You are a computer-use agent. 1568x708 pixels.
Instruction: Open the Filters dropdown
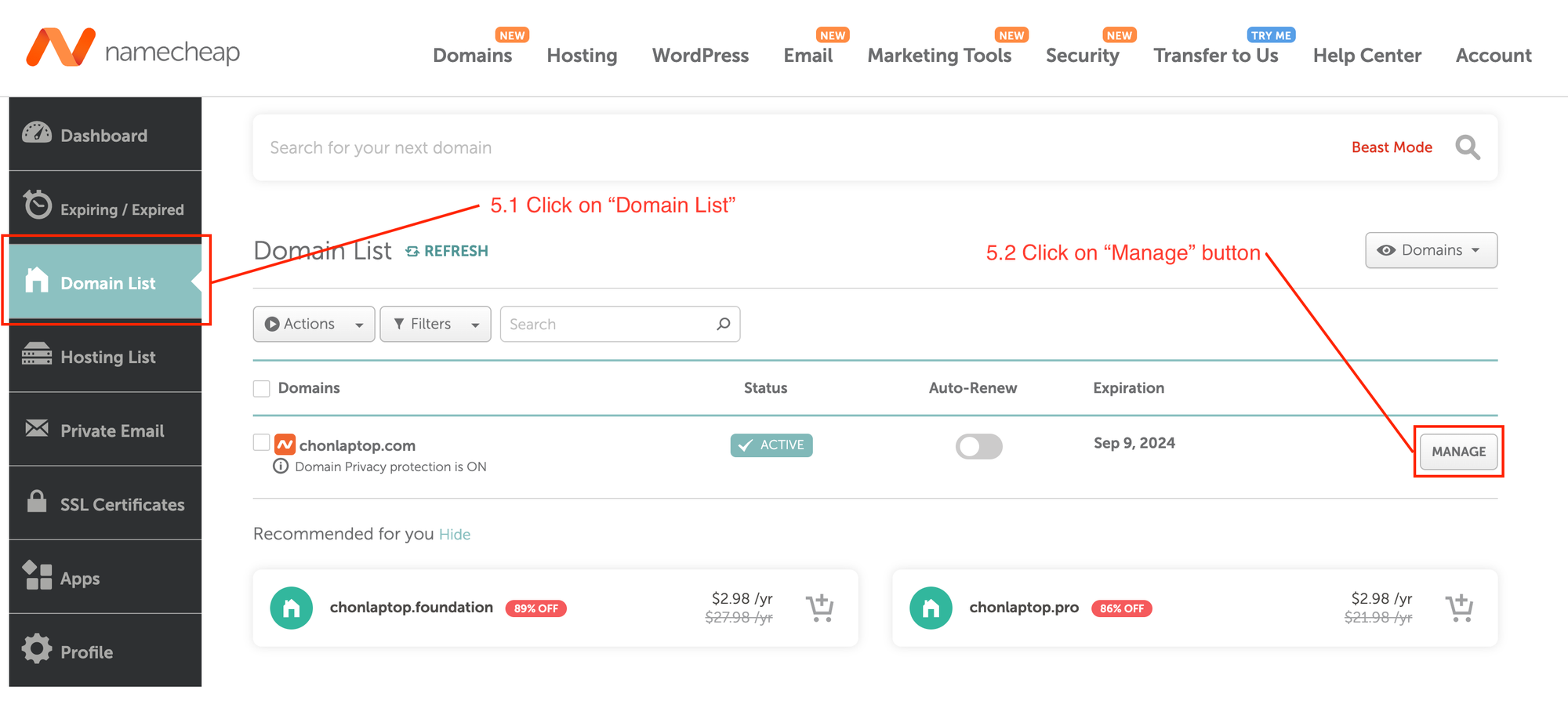(436, 324)
